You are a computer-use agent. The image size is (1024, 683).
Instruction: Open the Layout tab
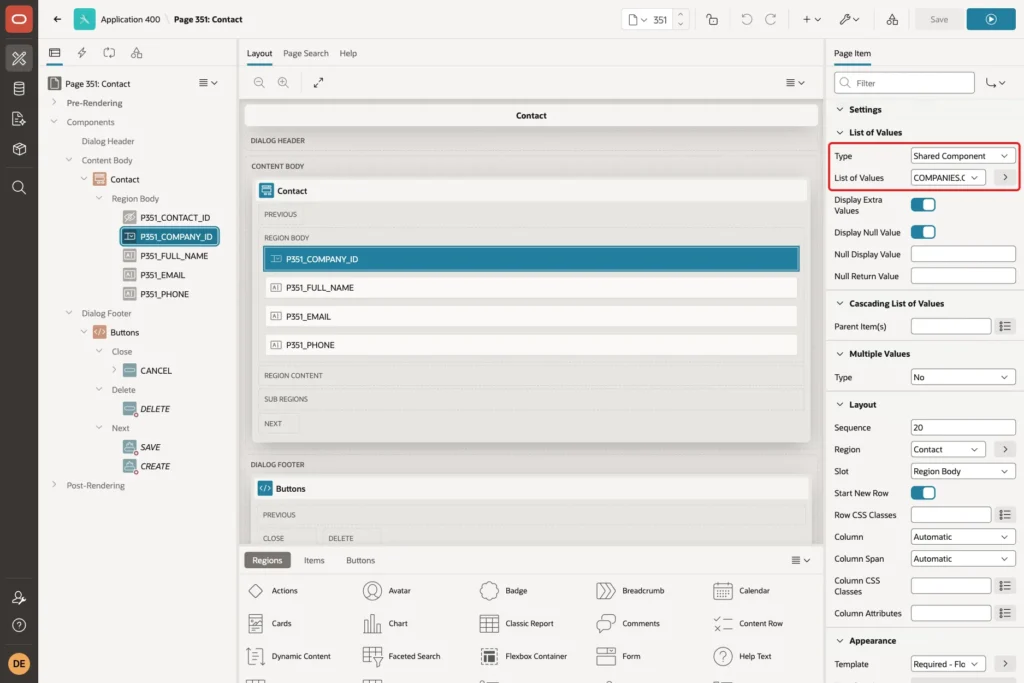pos(259,54)
